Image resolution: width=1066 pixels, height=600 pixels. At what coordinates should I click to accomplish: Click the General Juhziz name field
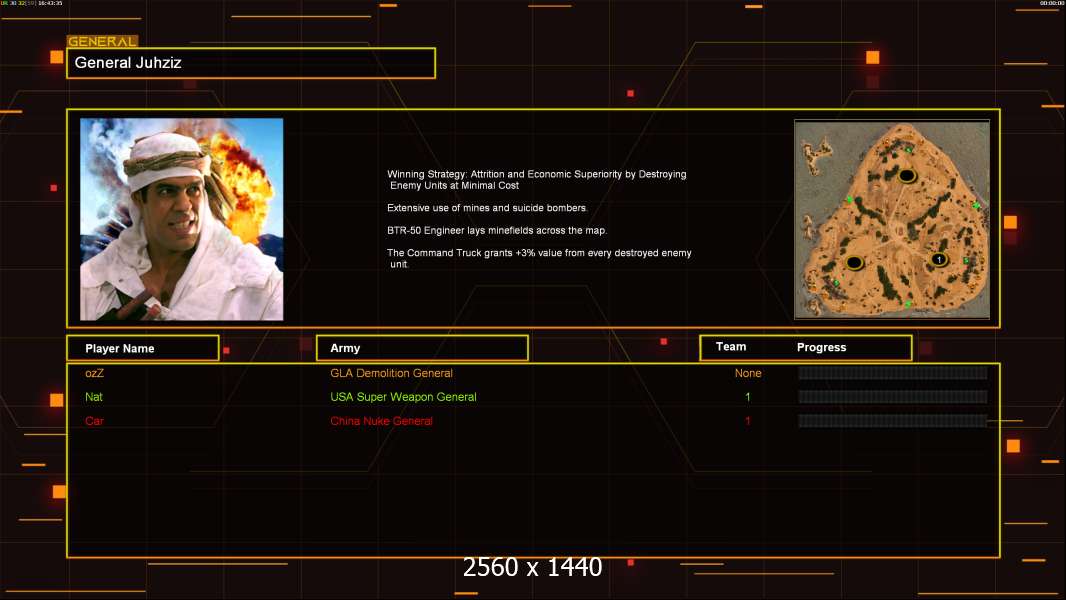click(x=251, y=63)
